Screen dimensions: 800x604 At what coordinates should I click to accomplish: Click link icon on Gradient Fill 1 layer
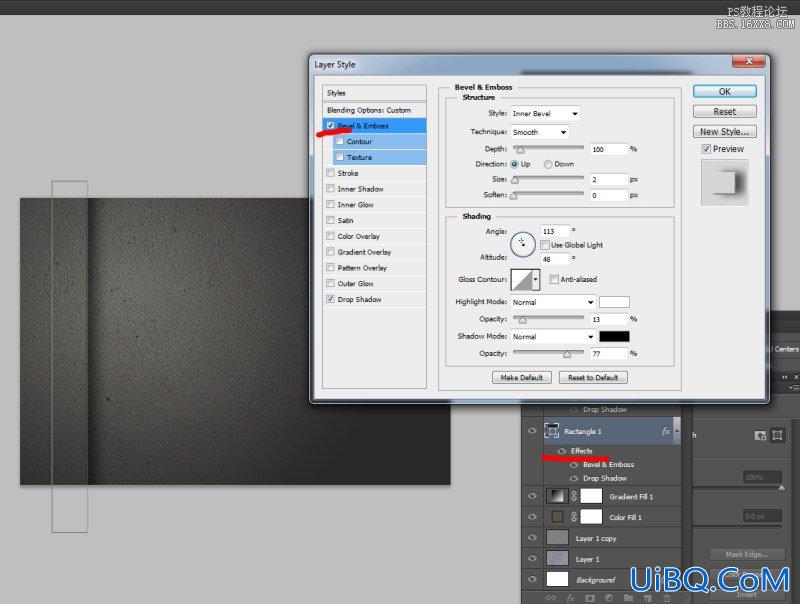tap(574, 496)
